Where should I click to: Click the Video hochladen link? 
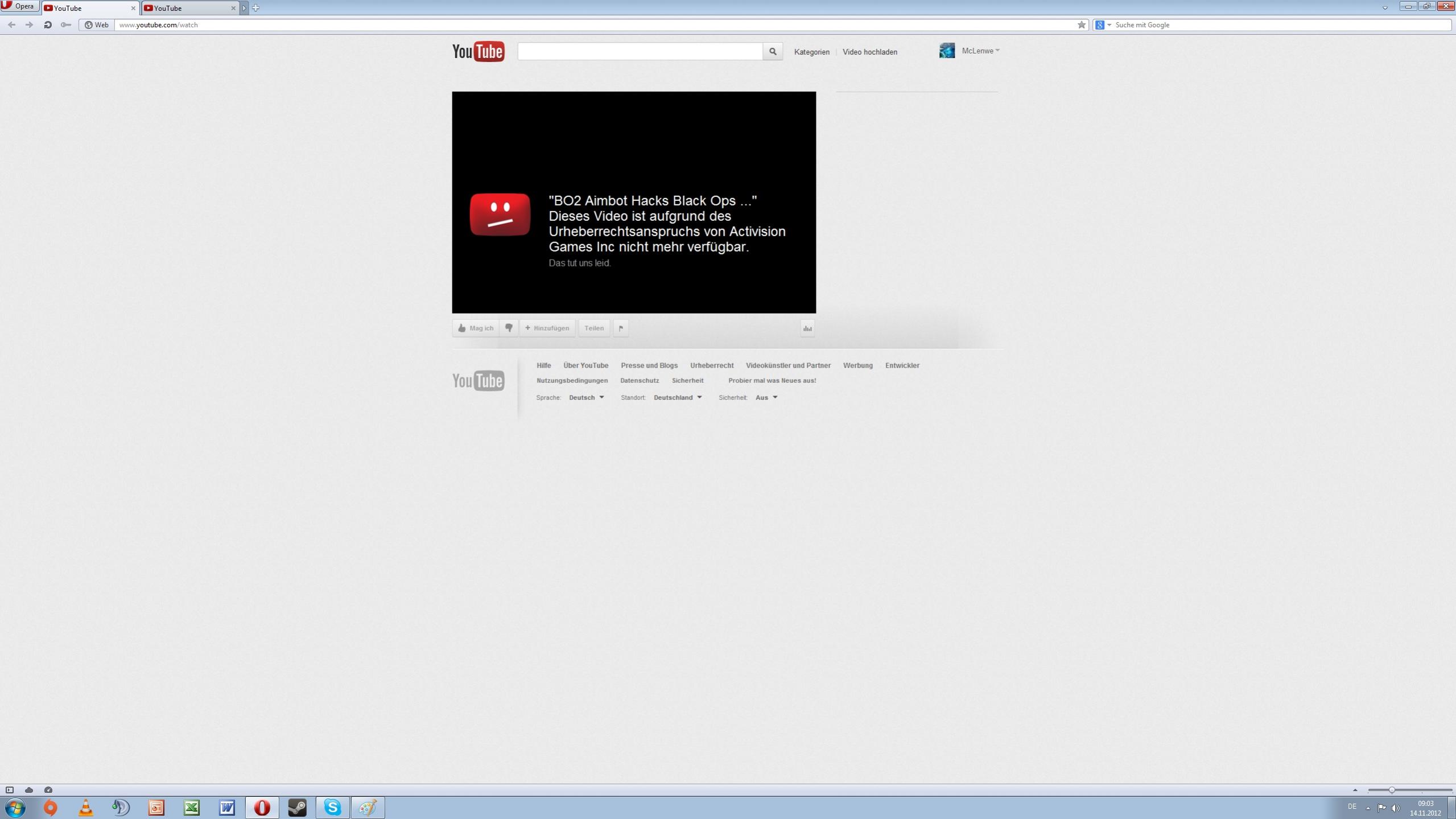[x=869, y=52]
